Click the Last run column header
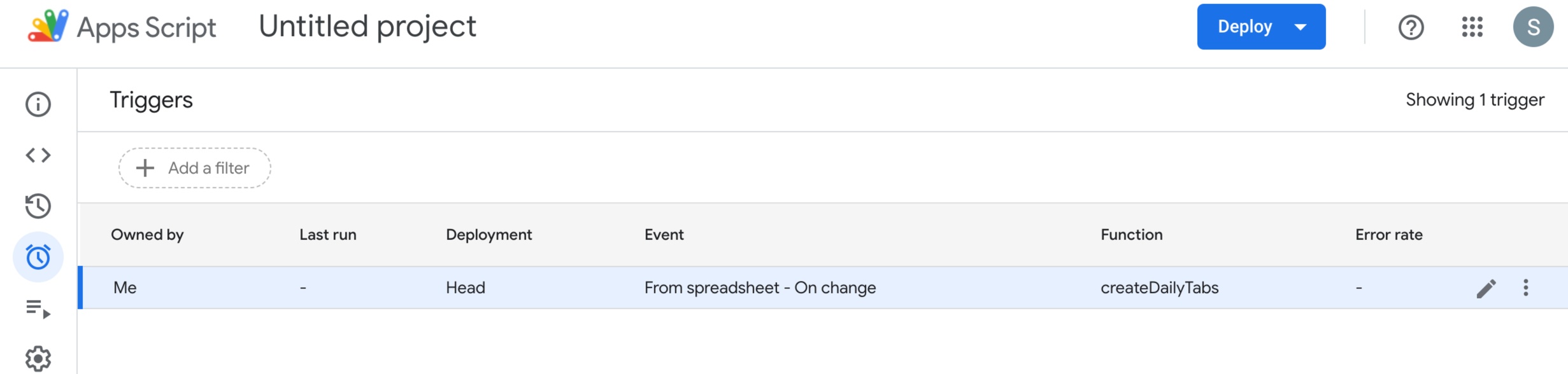Screen dimensions: 1568x374 pyautogui.click(x=328, y=235)
